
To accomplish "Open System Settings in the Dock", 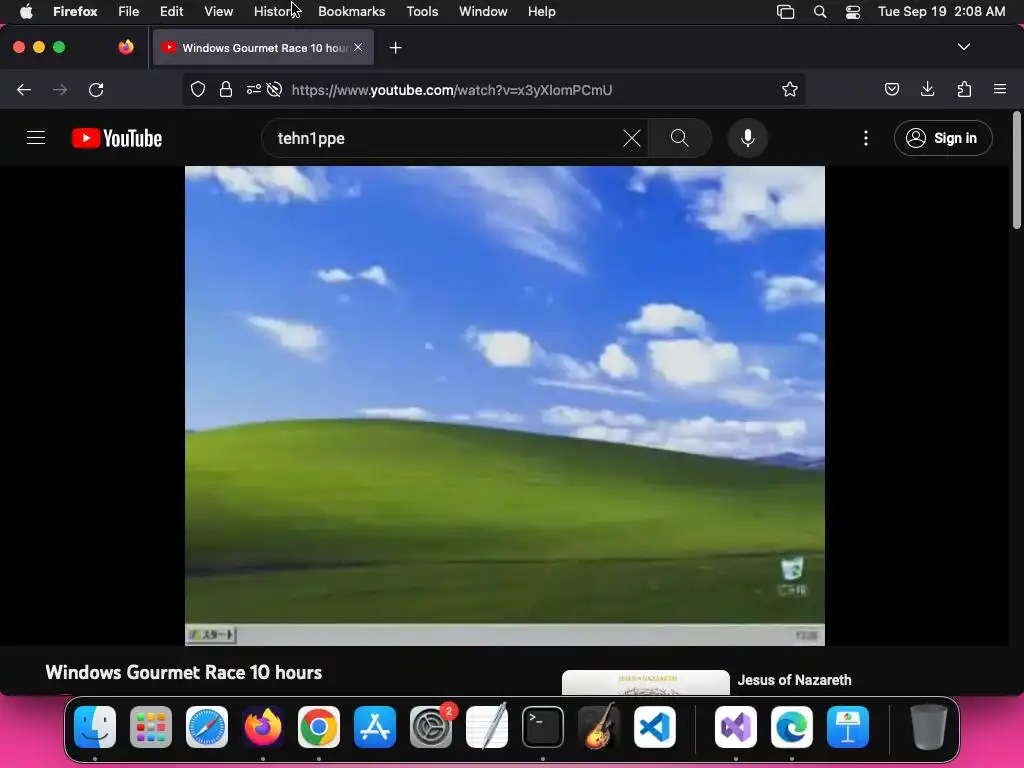I will coord(431,727).
